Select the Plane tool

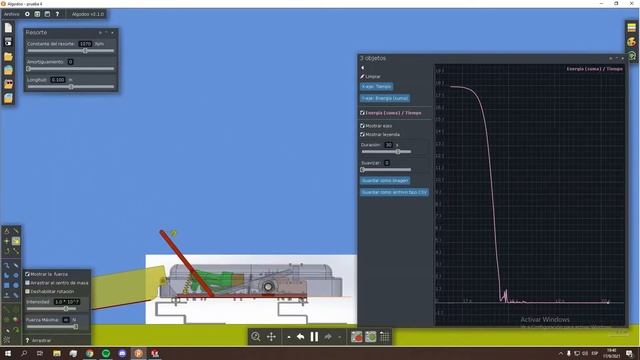[7, 295]
